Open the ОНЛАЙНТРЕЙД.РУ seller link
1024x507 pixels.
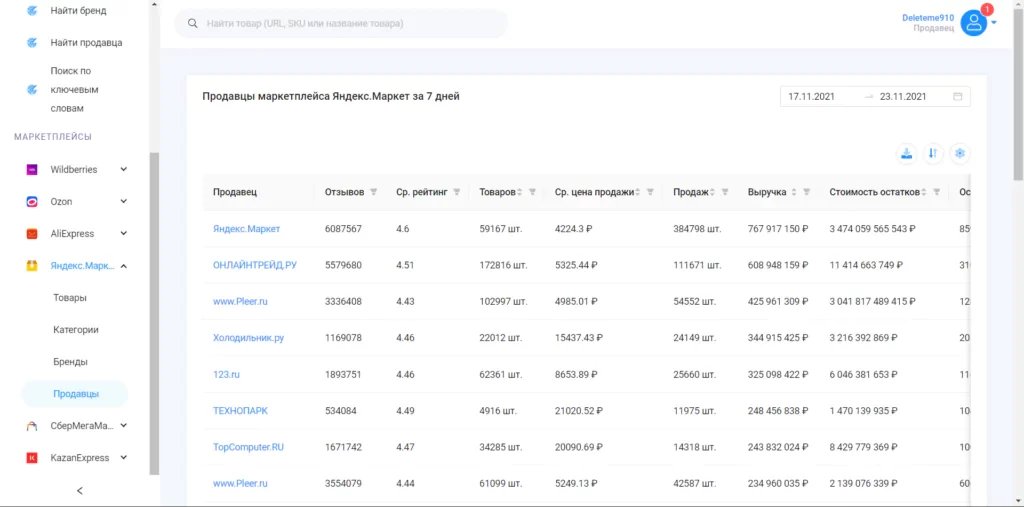pyautogui.click(x=254, y=265)
